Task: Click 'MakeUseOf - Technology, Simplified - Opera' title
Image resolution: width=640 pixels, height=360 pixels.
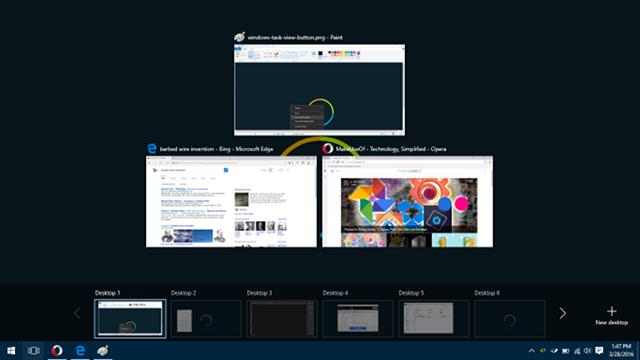Action: (391, 149)
